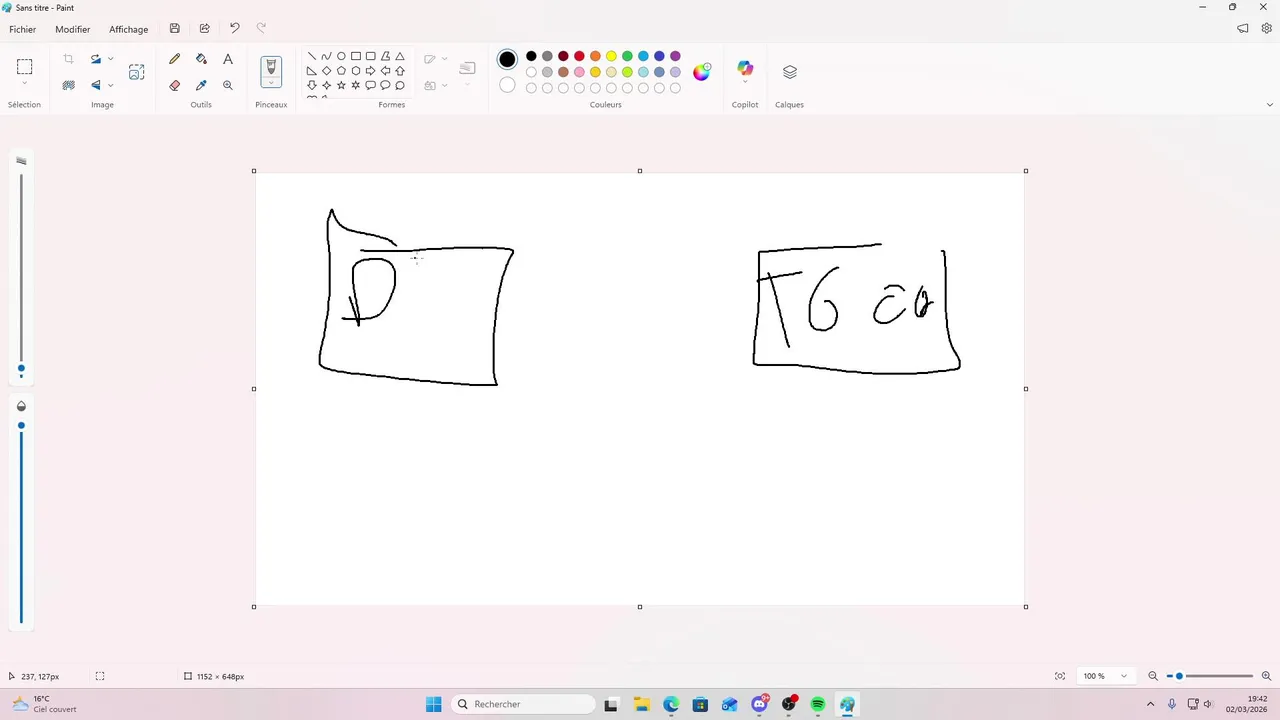Open the weather widget Ciel couvert
Image resolution: width=1280 pixels, height=720 pixels.
coord(44,704)
